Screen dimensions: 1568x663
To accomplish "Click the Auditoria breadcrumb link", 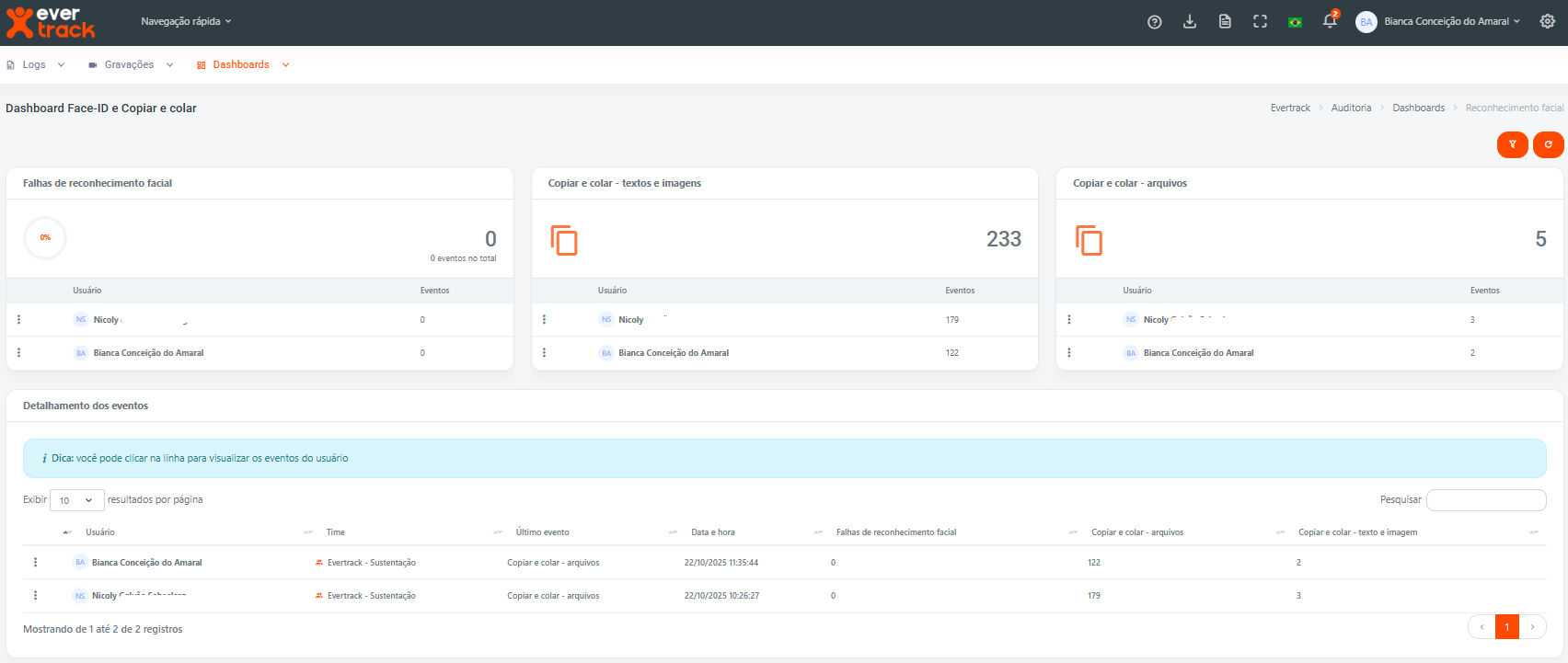I will click(1351, 108).
